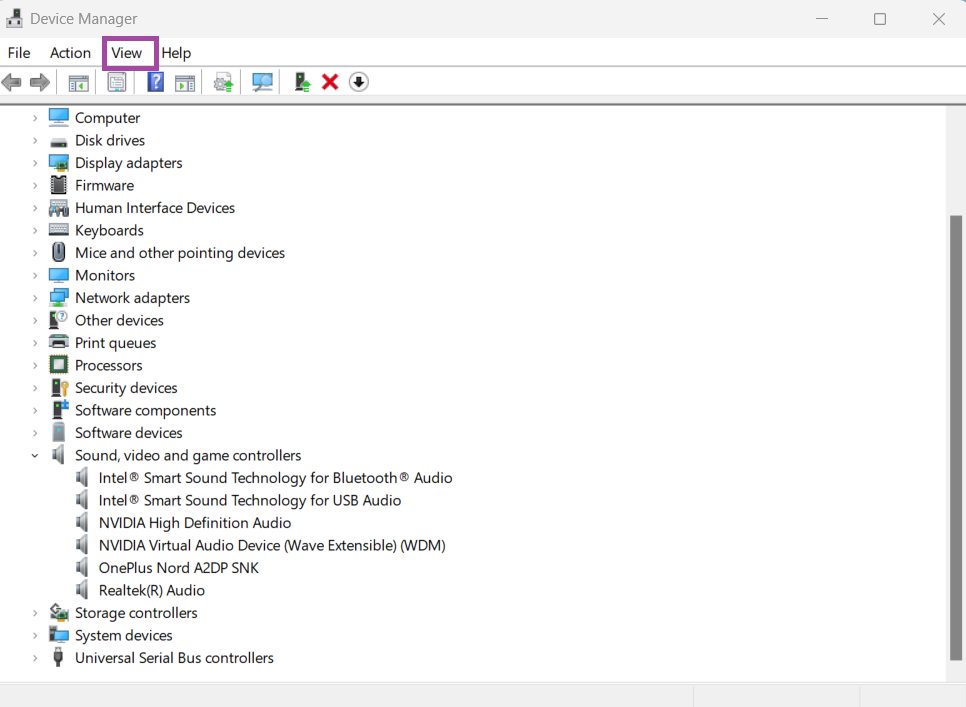Click the Back arrow toolbar icon
966x707 pixels.
[12, 82]
